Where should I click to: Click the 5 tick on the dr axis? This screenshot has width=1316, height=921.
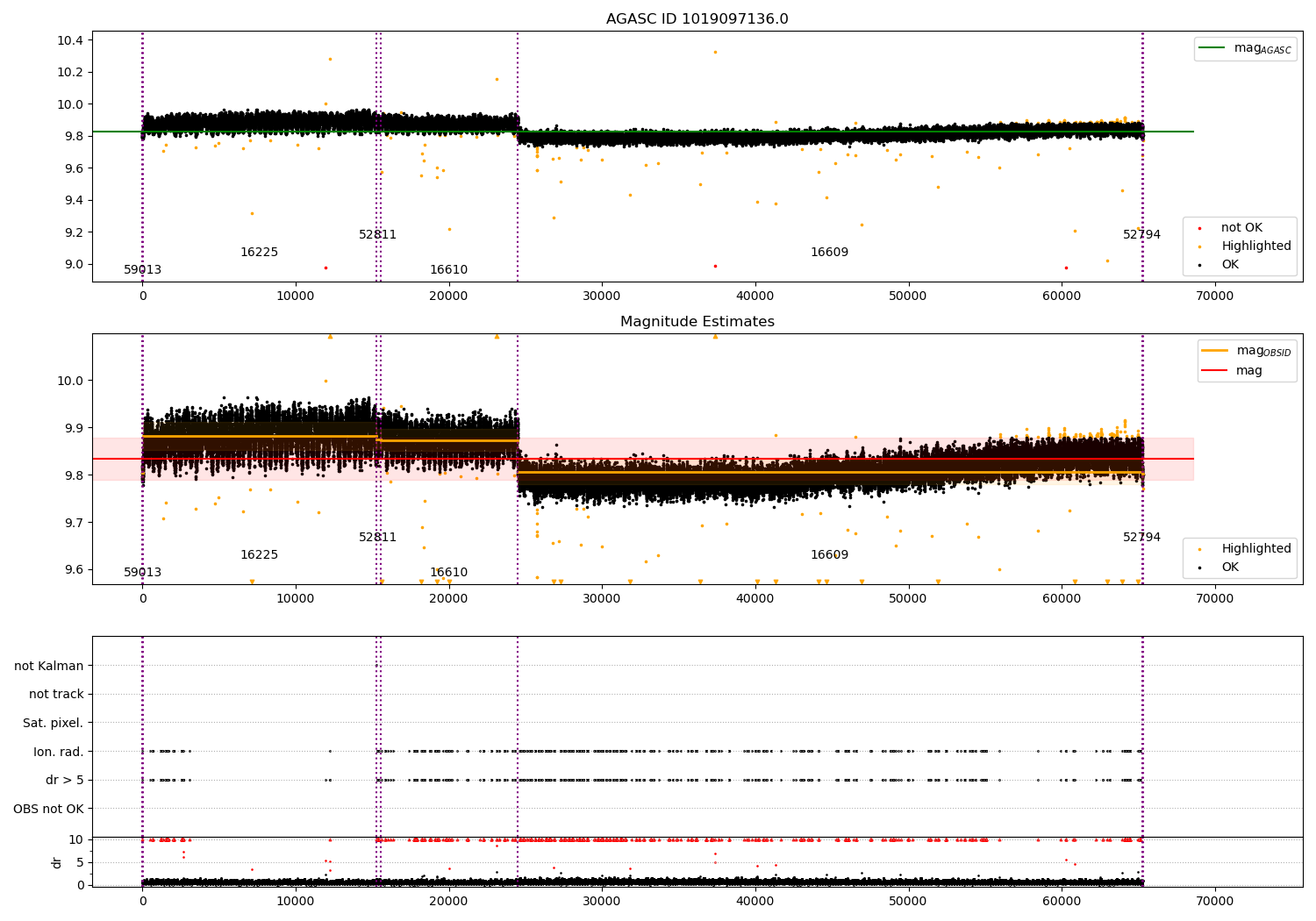81,862
